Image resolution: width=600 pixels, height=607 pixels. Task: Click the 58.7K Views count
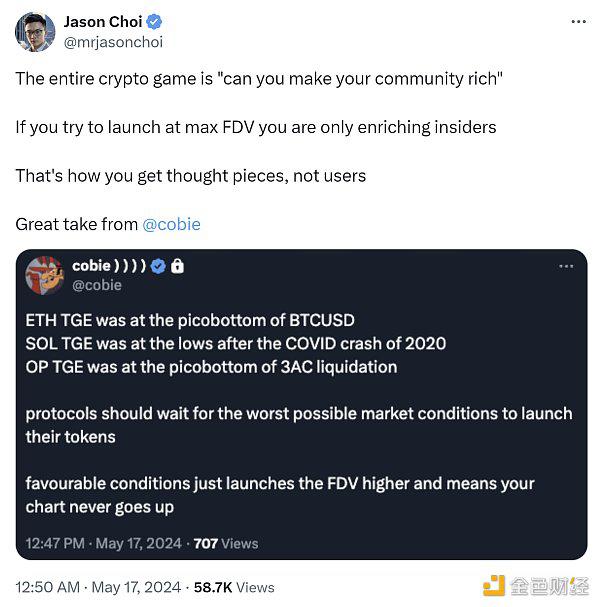point(234,587)
